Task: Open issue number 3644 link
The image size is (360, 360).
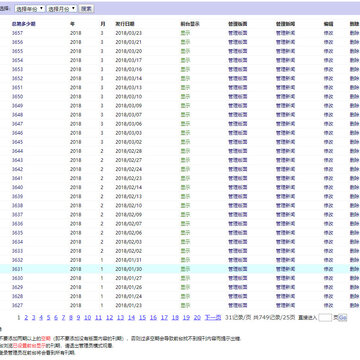Action: click(17, 151)
